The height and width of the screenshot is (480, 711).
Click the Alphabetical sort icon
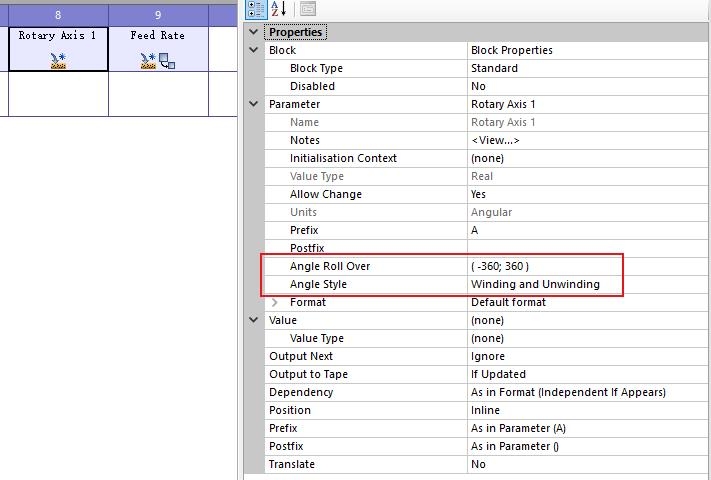[279, 9]
